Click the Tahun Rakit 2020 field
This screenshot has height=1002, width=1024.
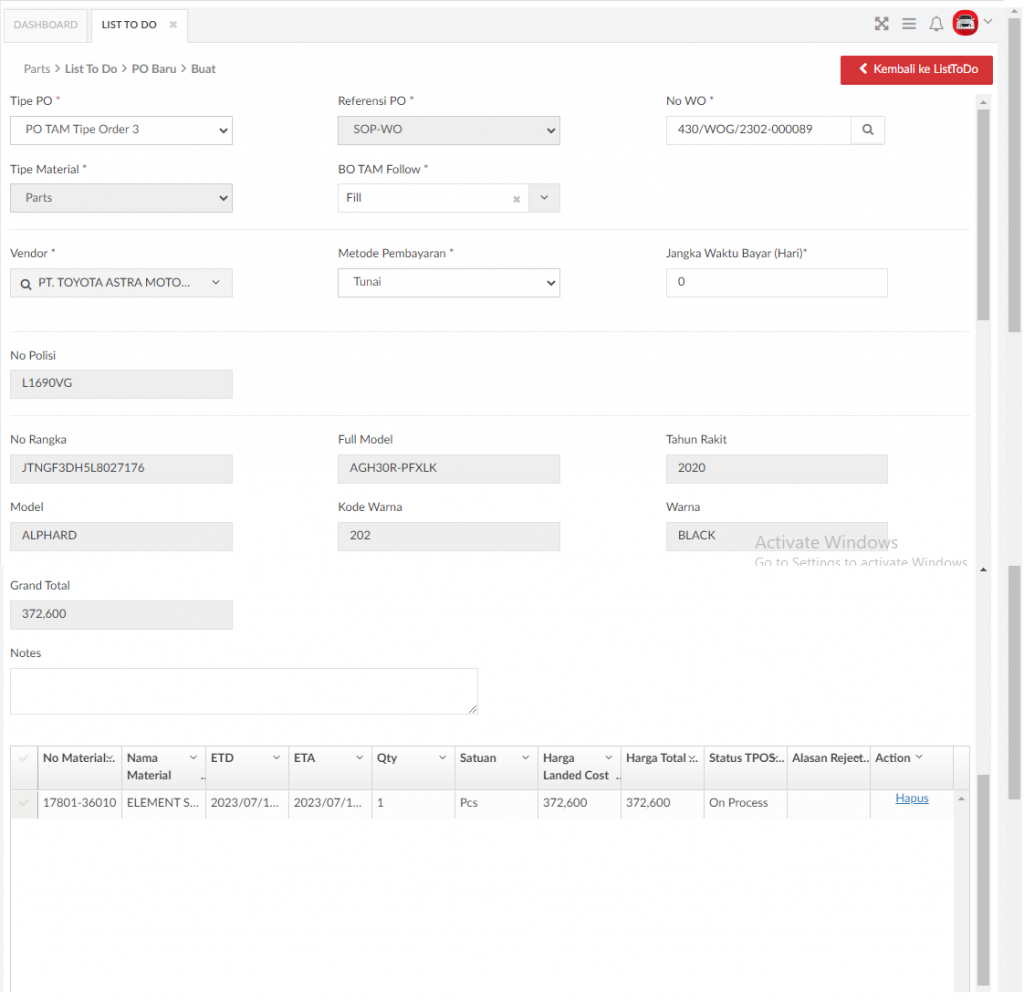(776, 469)
